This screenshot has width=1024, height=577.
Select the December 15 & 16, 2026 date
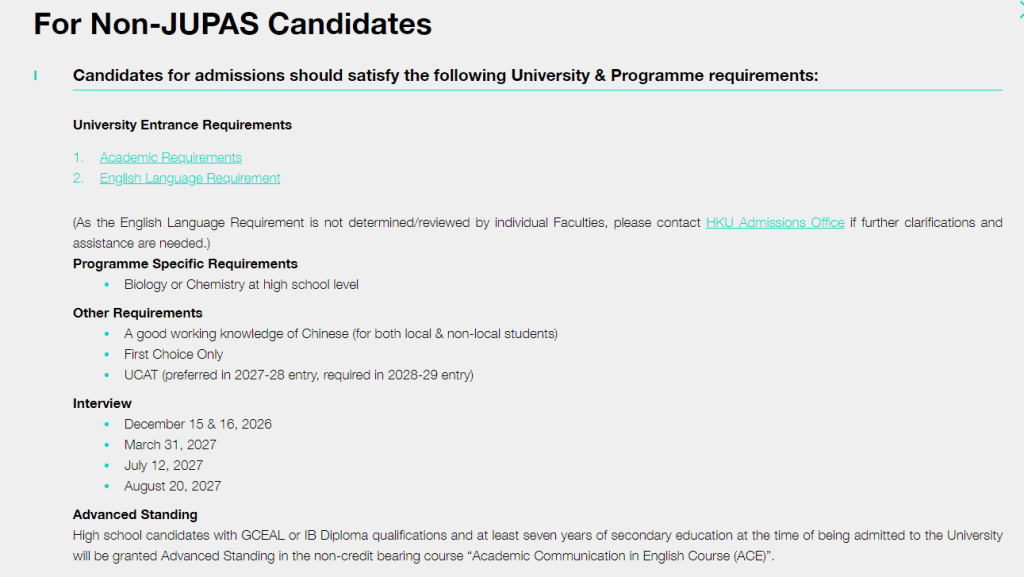coord(198,424)
